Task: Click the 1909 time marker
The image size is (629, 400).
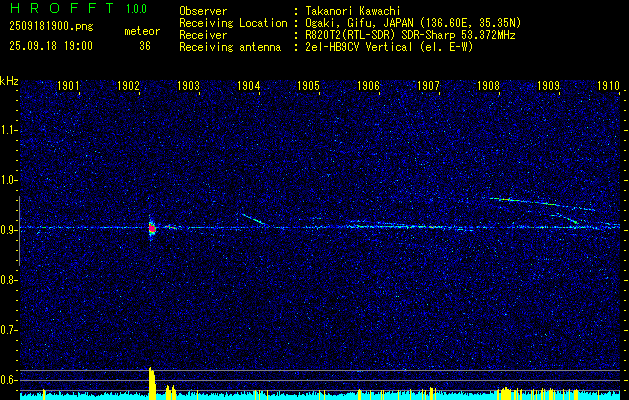Action: 548,86
